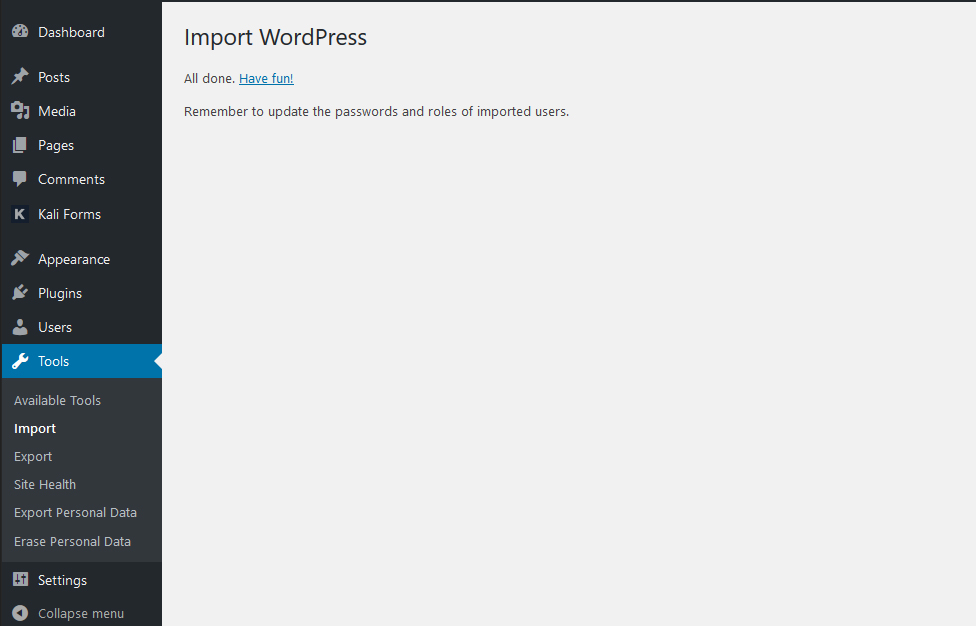Open Available Tools submenu item

[57, 401]
